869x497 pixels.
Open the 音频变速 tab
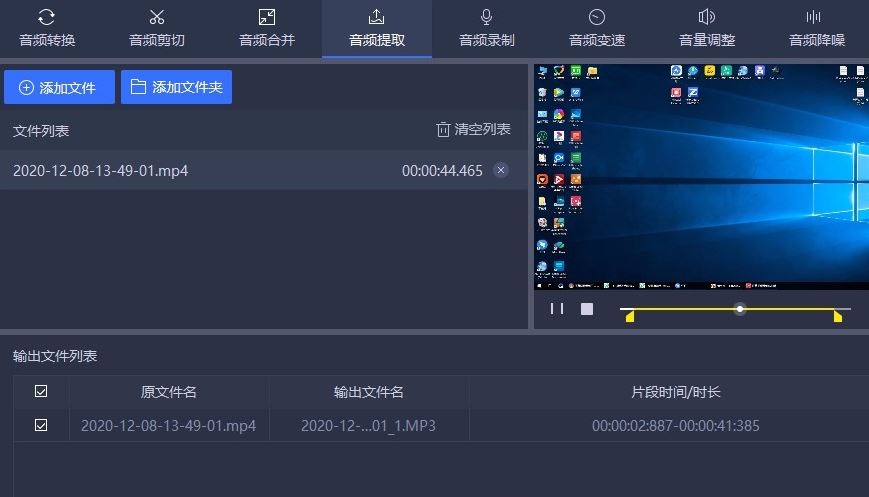(597, 28)
